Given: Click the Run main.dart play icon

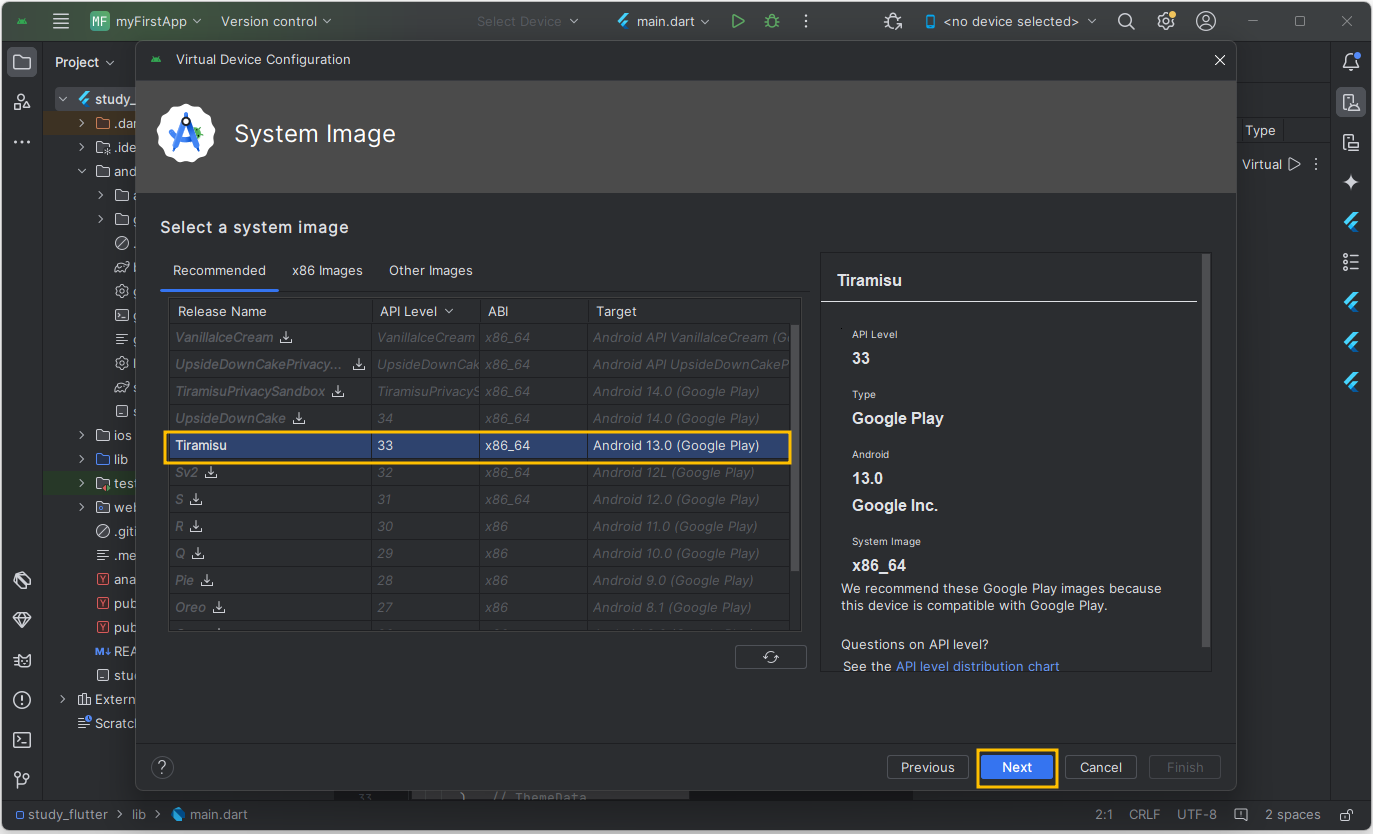Looking at the screenshot, I should coord(738,21).
